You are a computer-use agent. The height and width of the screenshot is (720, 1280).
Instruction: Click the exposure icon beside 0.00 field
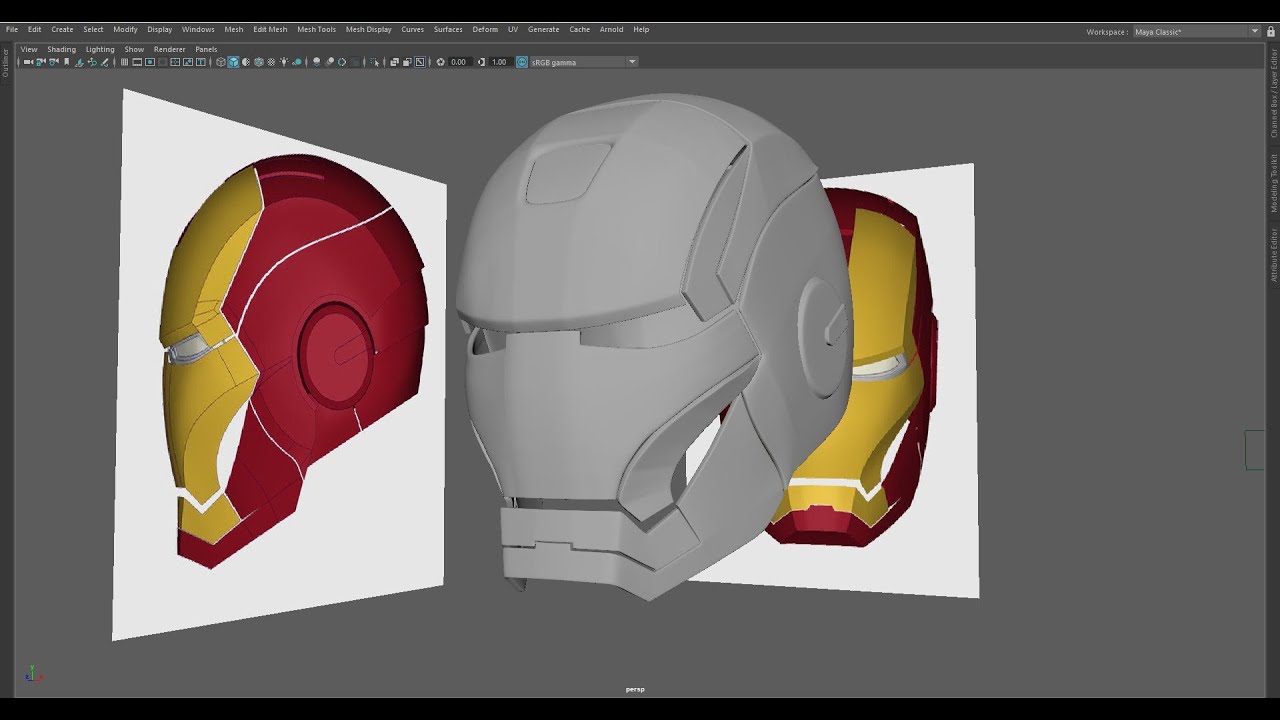440,62
